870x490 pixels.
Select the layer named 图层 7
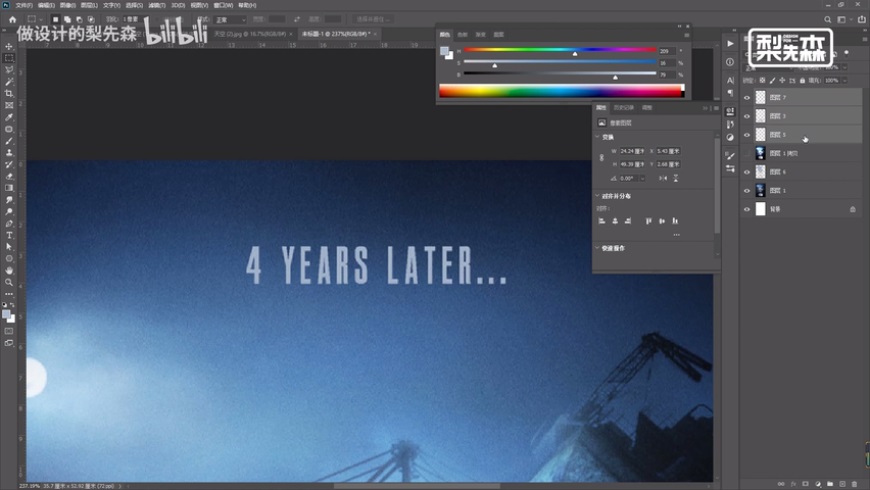click(x=778, y=98)
